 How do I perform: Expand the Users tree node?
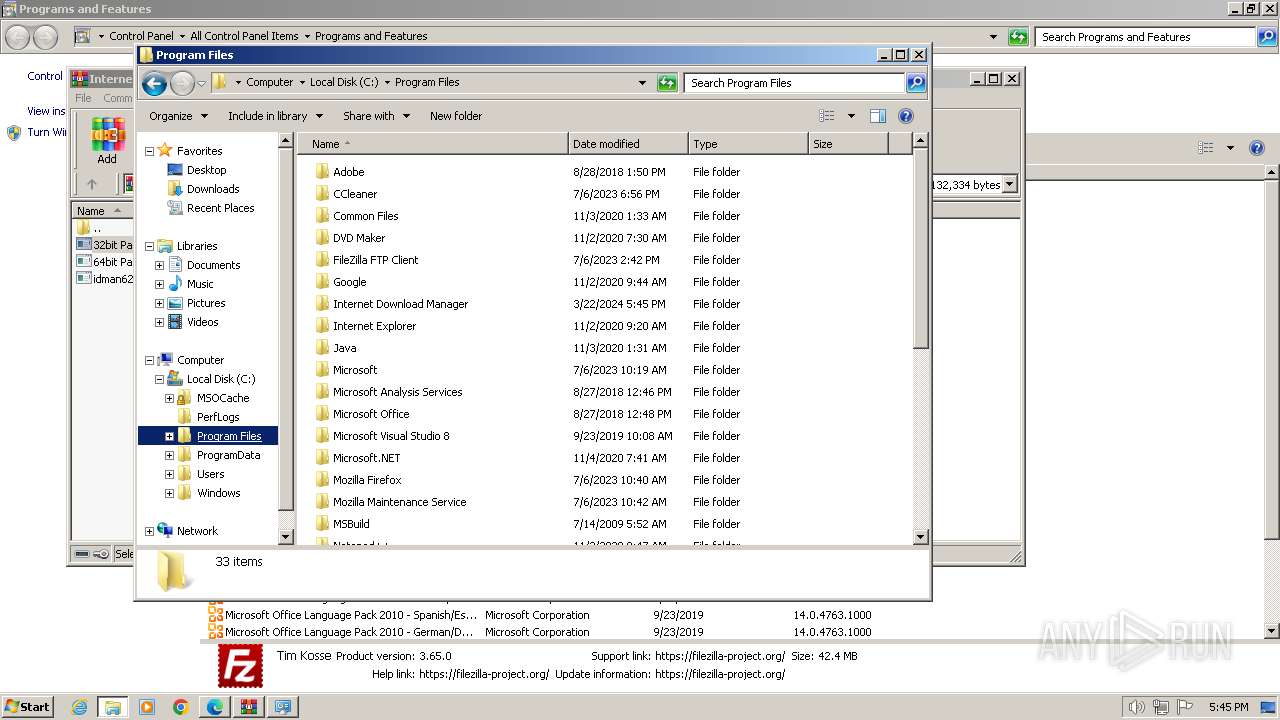click(170, 474)
